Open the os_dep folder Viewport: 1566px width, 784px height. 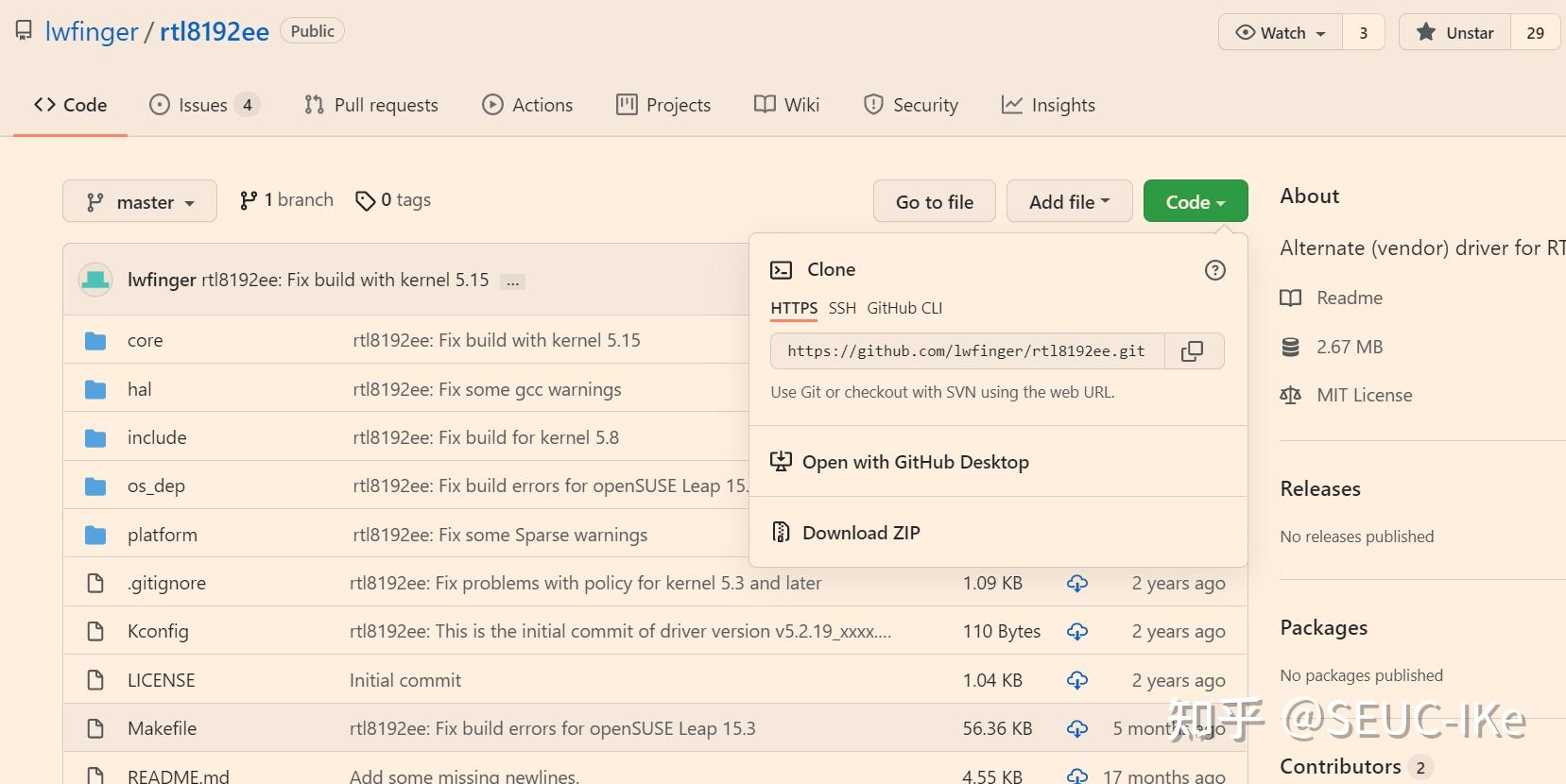(156, 486)
